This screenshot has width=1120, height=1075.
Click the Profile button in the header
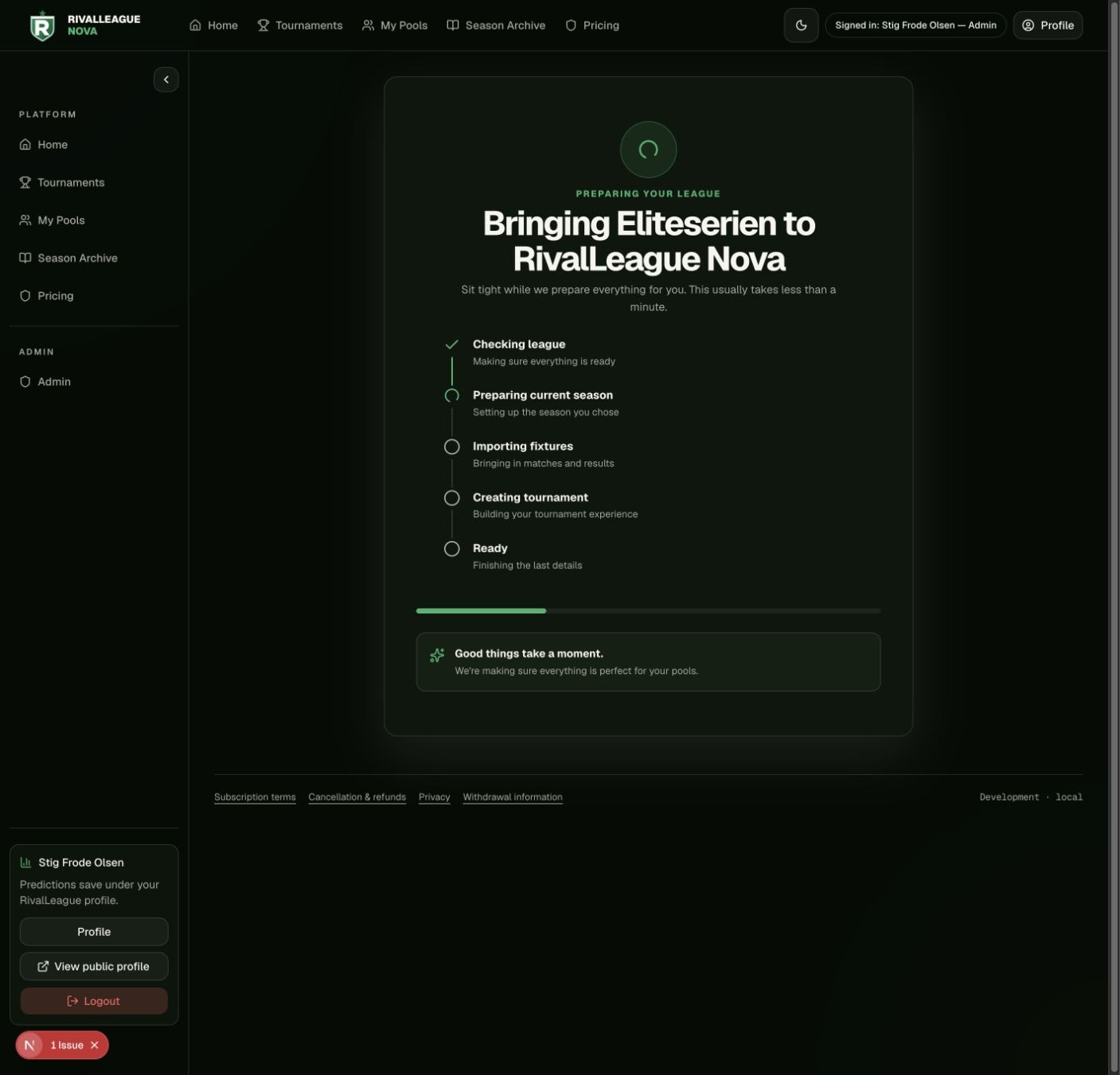click(1048, 25)
